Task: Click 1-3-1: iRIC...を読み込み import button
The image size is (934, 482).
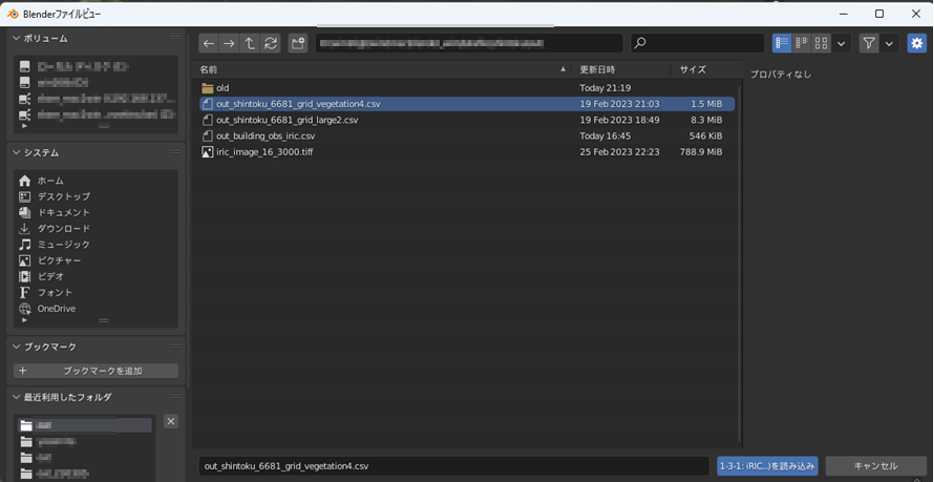Action: coord(767,466)
